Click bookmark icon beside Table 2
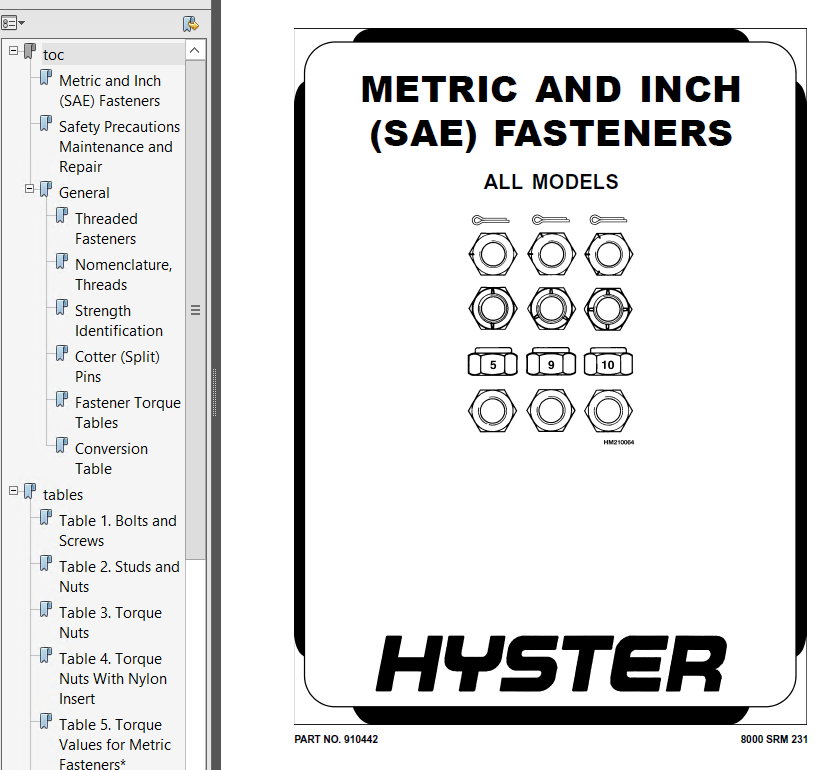Screen dimensions: 839x770 [x=46, y=563]
